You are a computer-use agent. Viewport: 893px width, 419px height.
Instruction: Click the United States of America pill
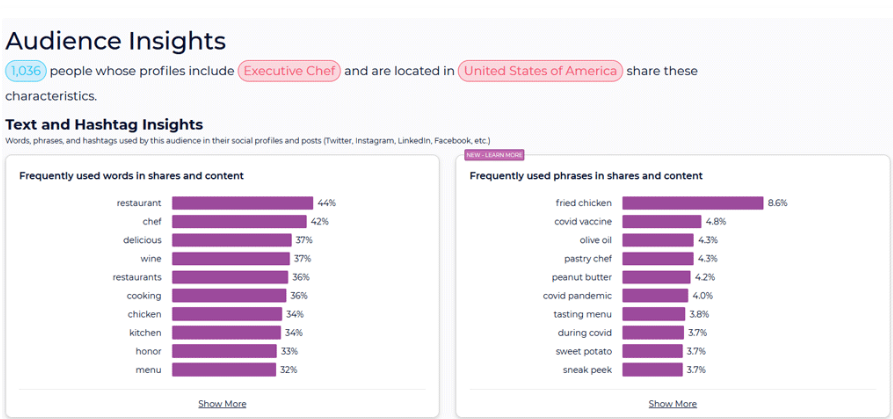click(x=540, y=71)
